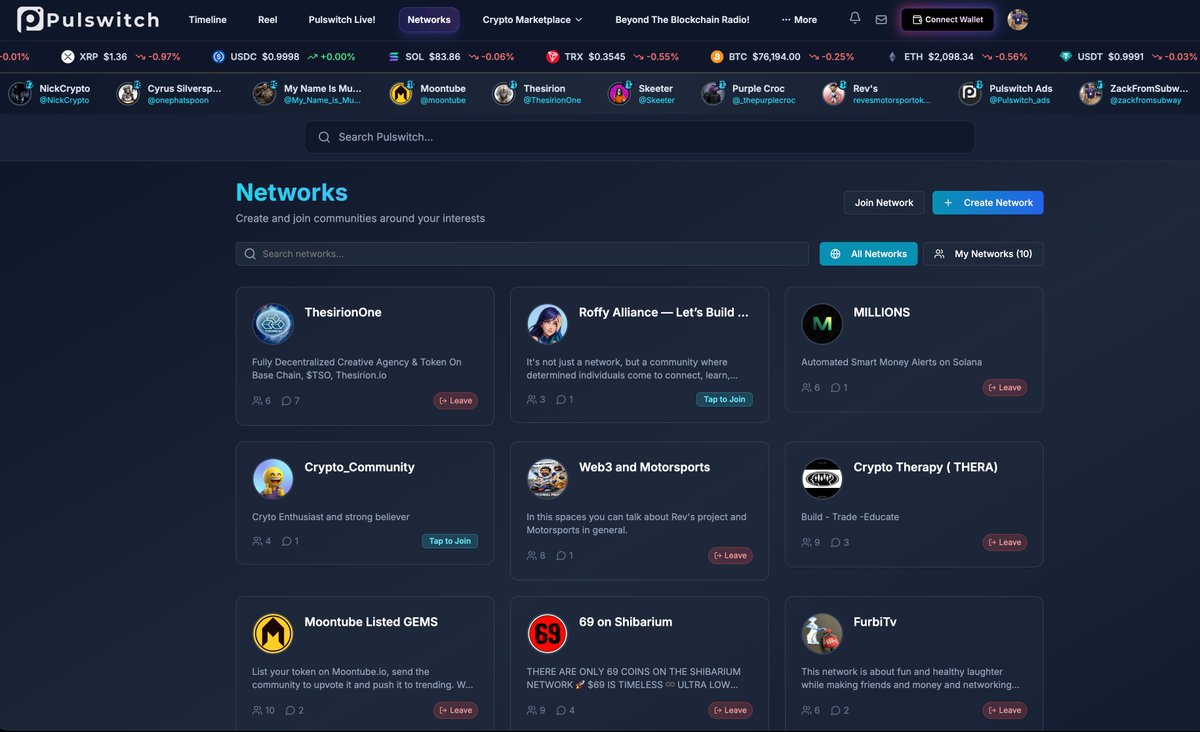Leave the ThesirionOne network
This screenshot has height=732, width=1200.
point(456,400)
